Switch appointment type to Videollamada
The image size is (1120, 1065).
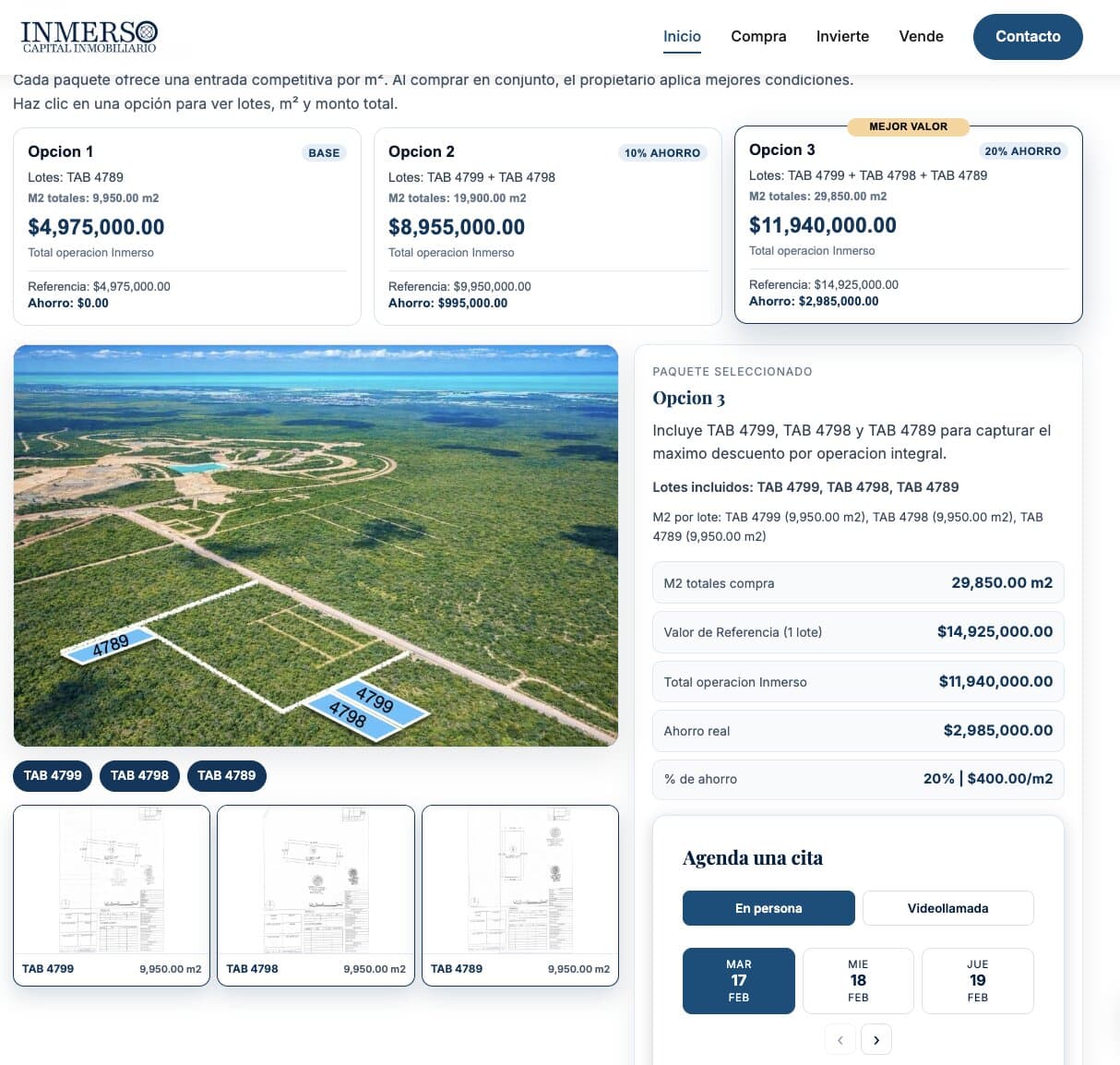947,908
